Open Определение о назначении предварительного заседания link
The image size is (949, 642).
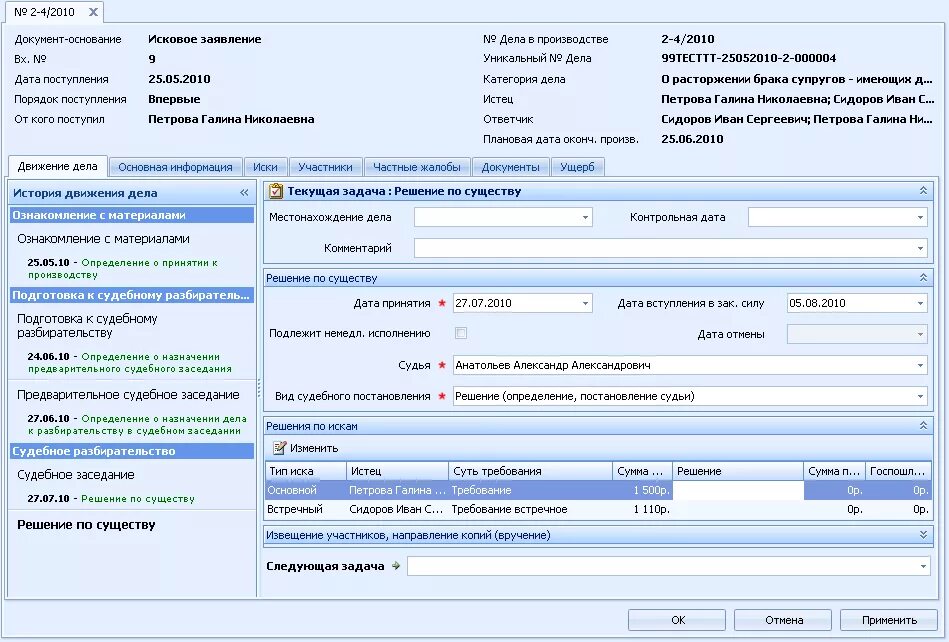pyautogui.click(x=130, y=362)
